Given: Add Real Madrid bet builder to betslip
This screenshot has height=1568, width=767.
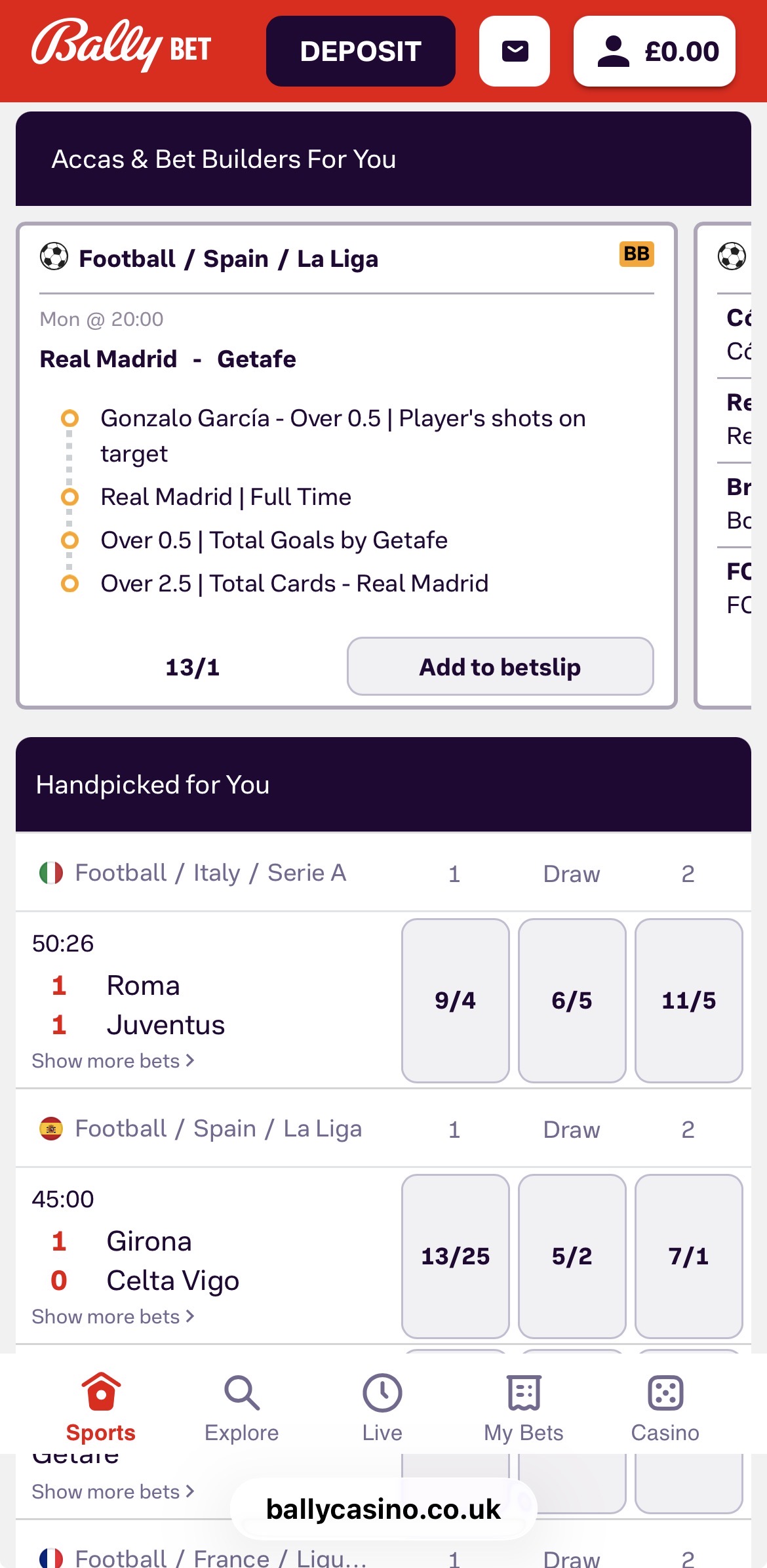Looking at the screenshot, I should pos(500,666).
